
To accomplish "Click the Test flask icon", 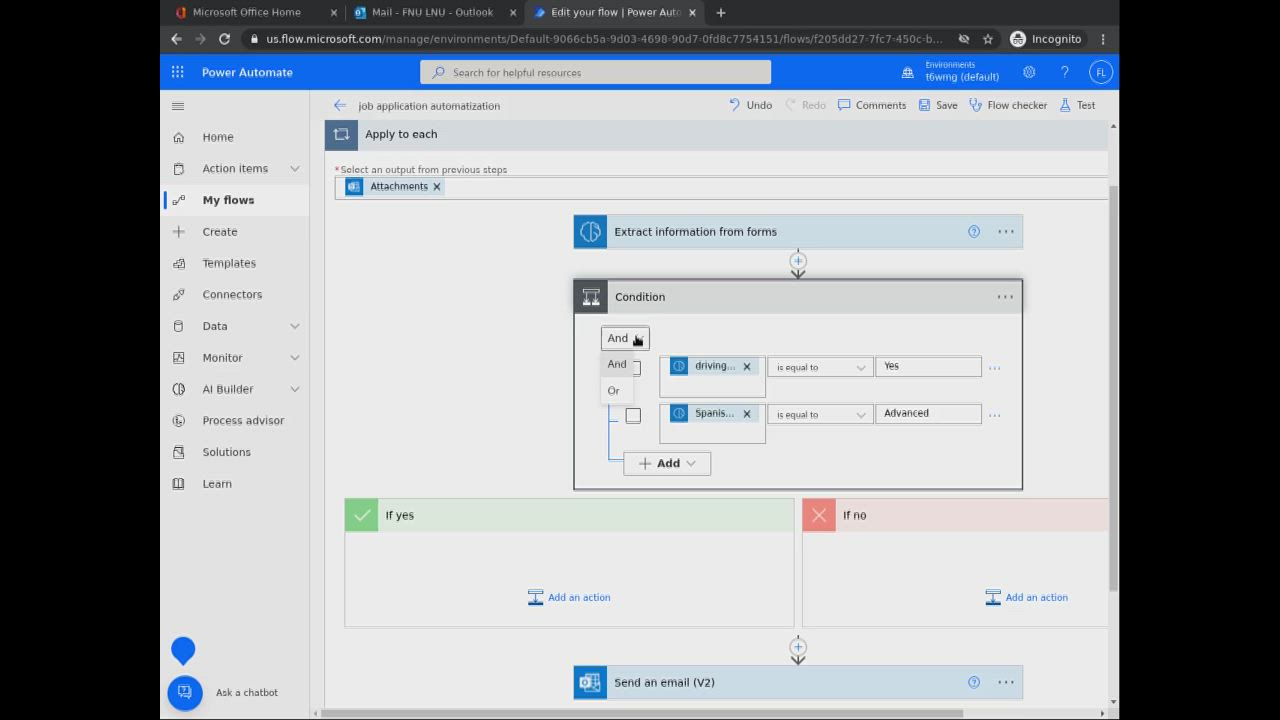I will [x=1065, y=105].
